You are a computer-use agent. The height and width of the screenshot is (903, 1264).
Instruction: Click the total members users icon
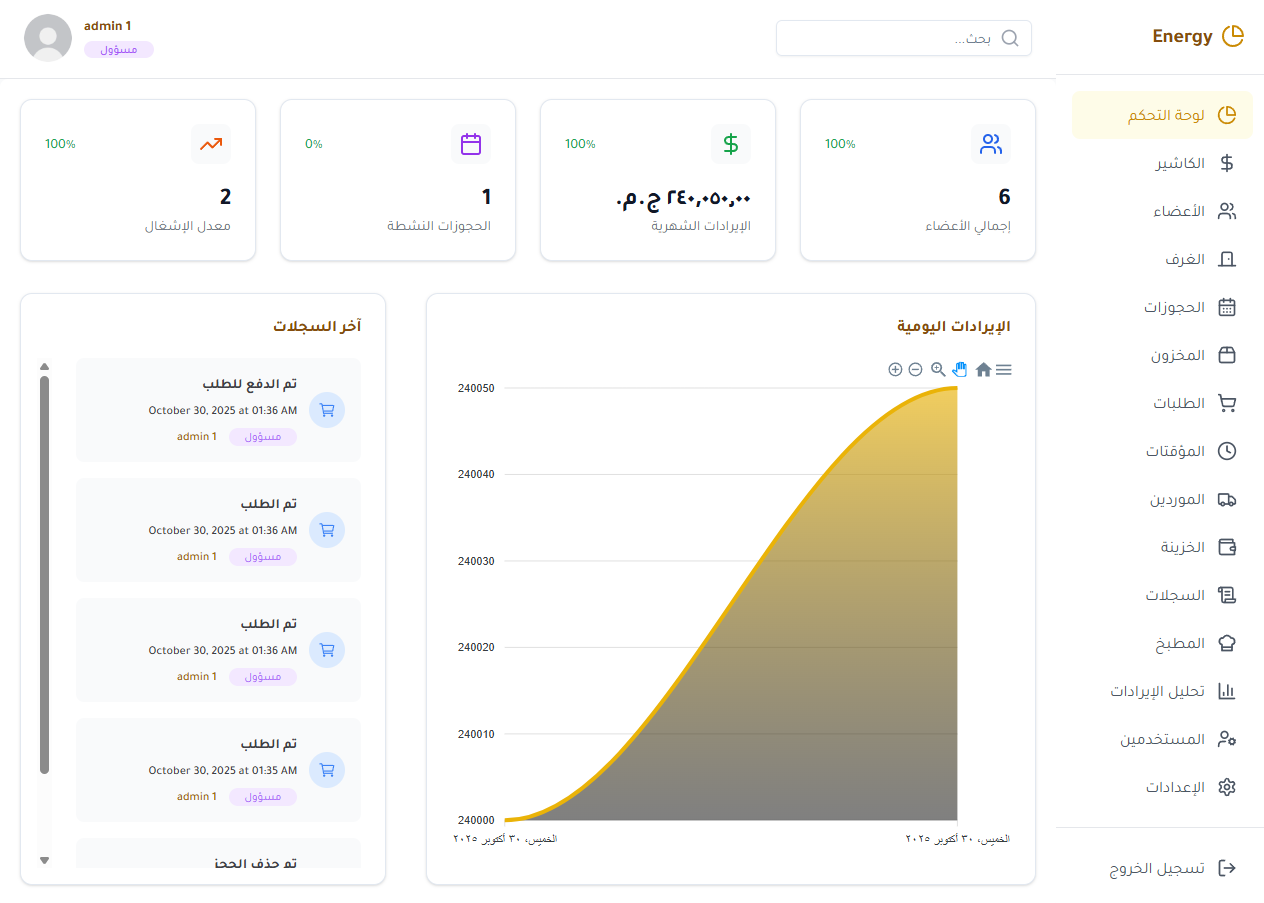(991, 144)
